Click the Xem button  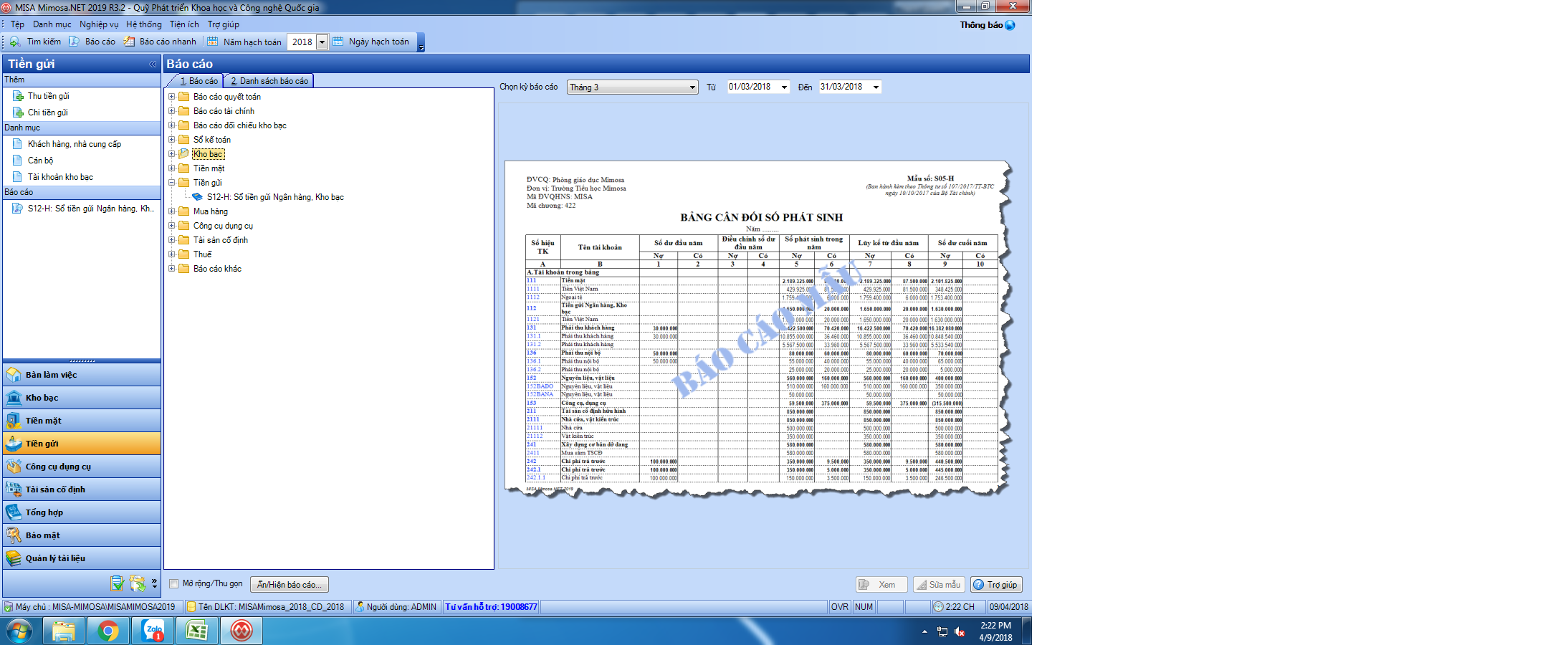click(x=881, y=585)
